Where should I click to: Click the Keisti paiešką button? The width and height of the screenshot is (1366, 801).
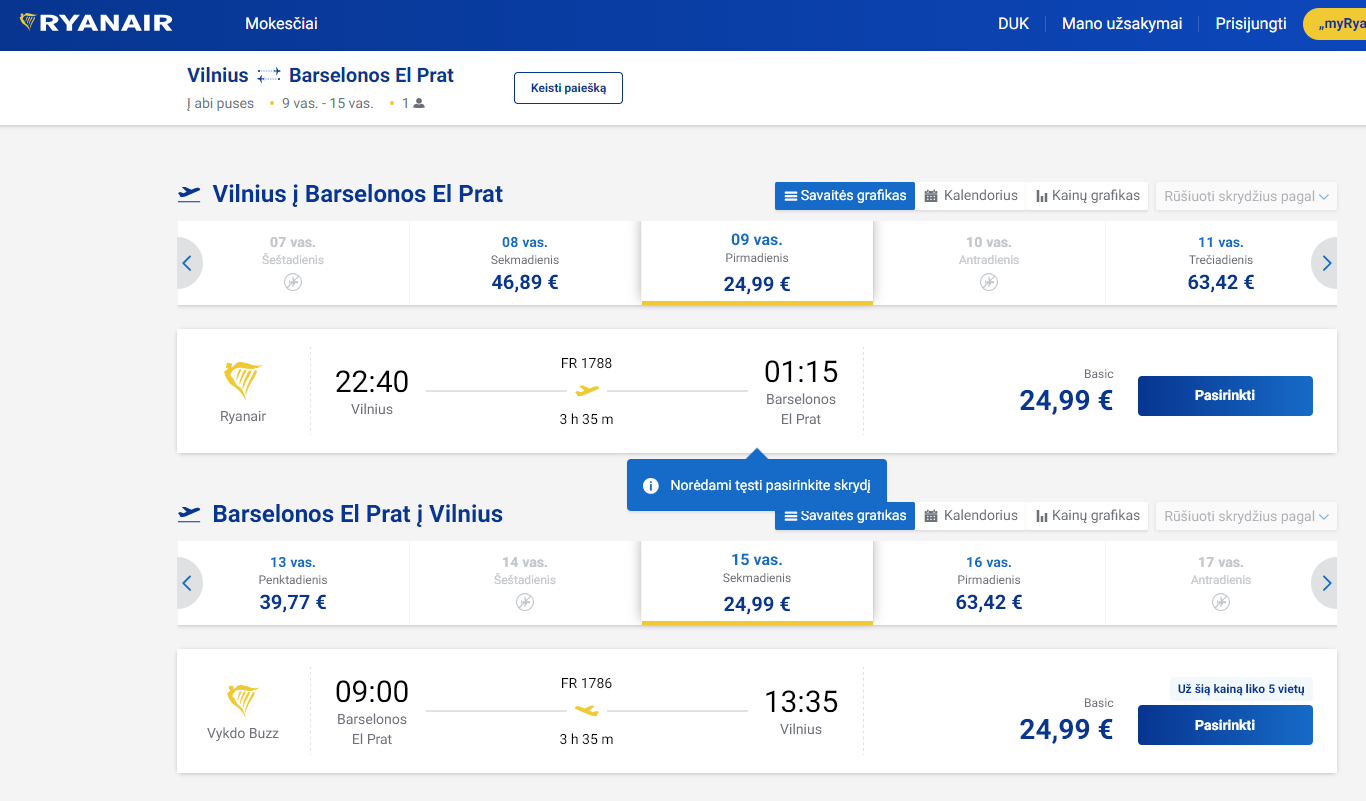568,88
